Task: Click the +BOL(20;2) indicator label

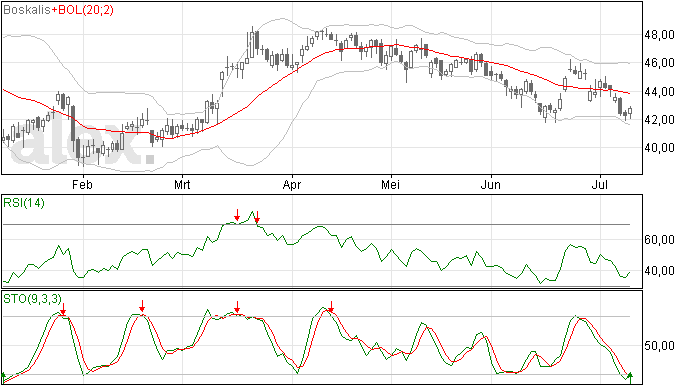Action: [x=82, y=10]
